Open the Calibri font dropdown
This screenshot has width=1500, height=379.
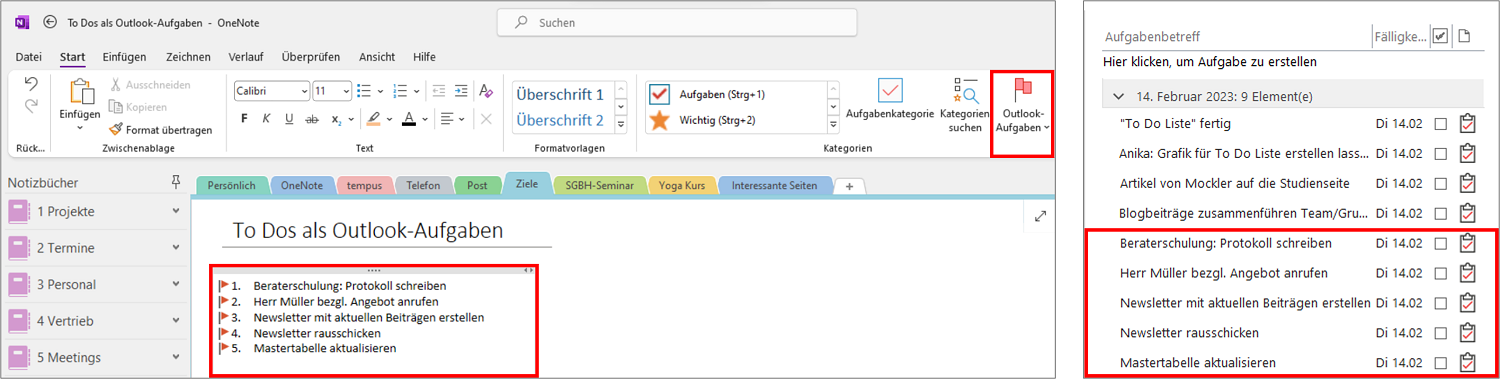tap(304, 91)
